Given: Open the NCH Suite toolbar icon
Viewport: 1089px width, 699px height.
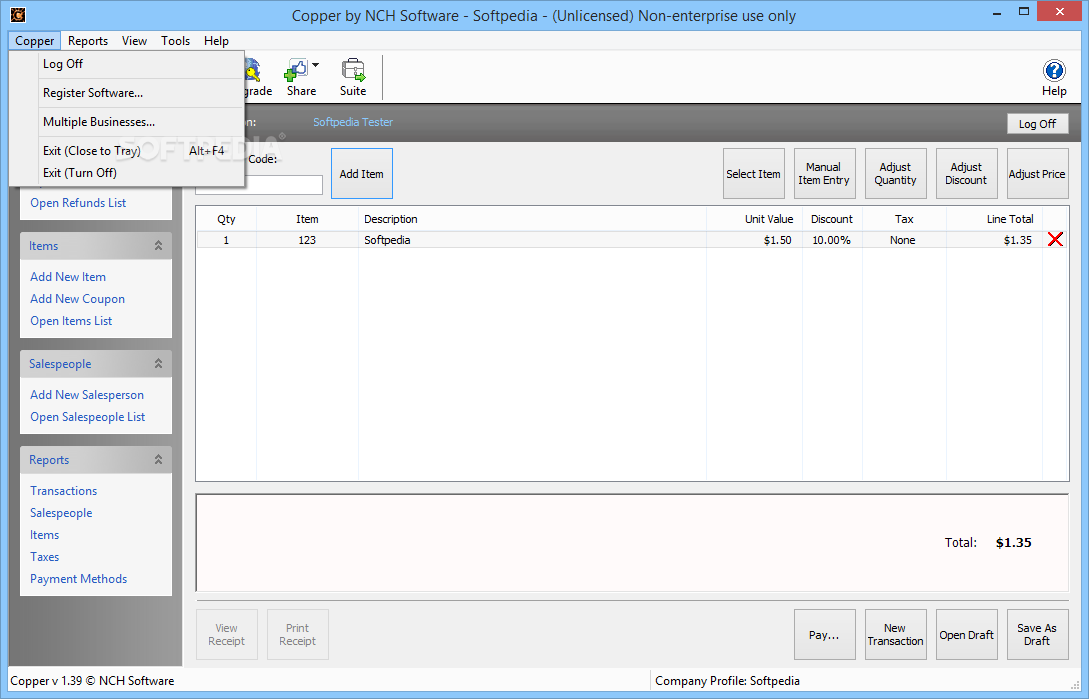Looking at the screenshot, I should [x=353, y=76].
